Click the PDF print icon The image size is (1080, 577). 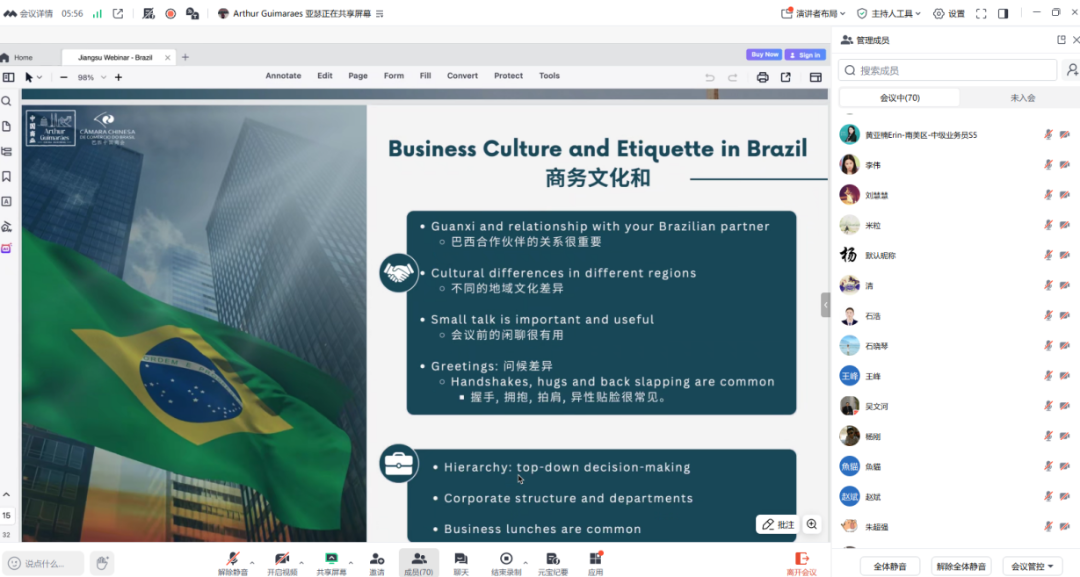762,77
